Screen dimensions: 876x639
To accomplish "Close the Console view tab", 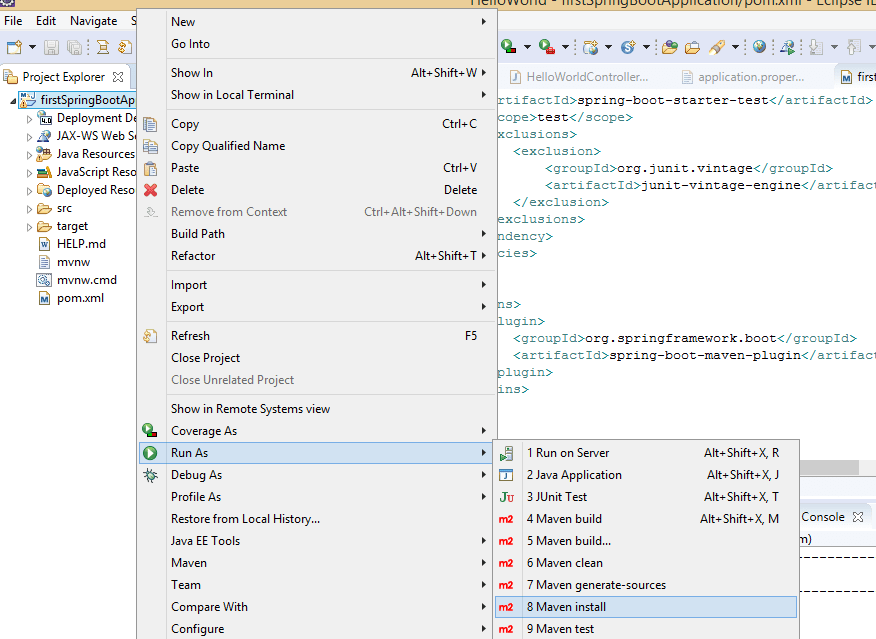I will click(x=858, y=517).
